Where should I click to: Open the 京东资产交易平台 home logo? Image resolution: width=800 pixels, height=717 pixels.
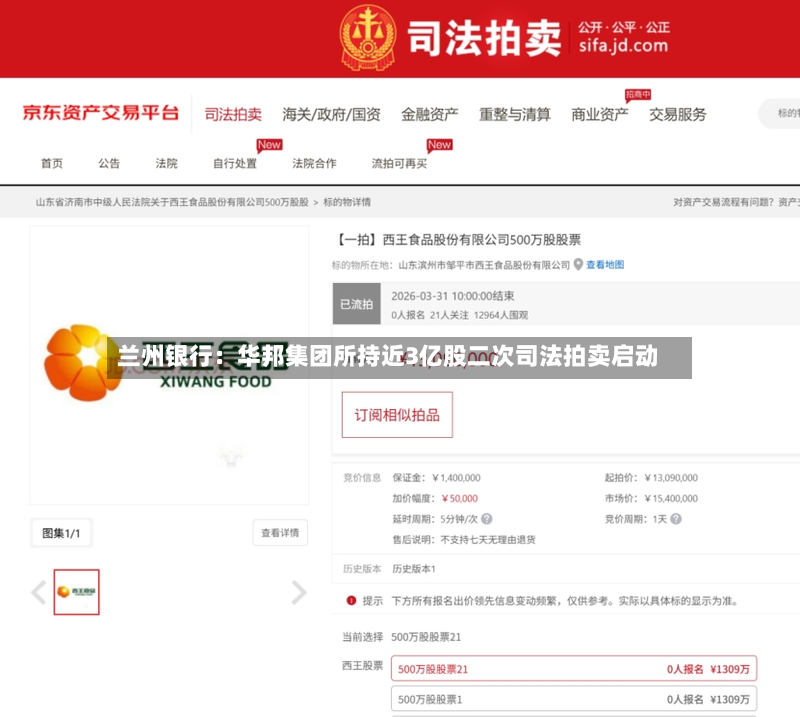click(101, 113)
